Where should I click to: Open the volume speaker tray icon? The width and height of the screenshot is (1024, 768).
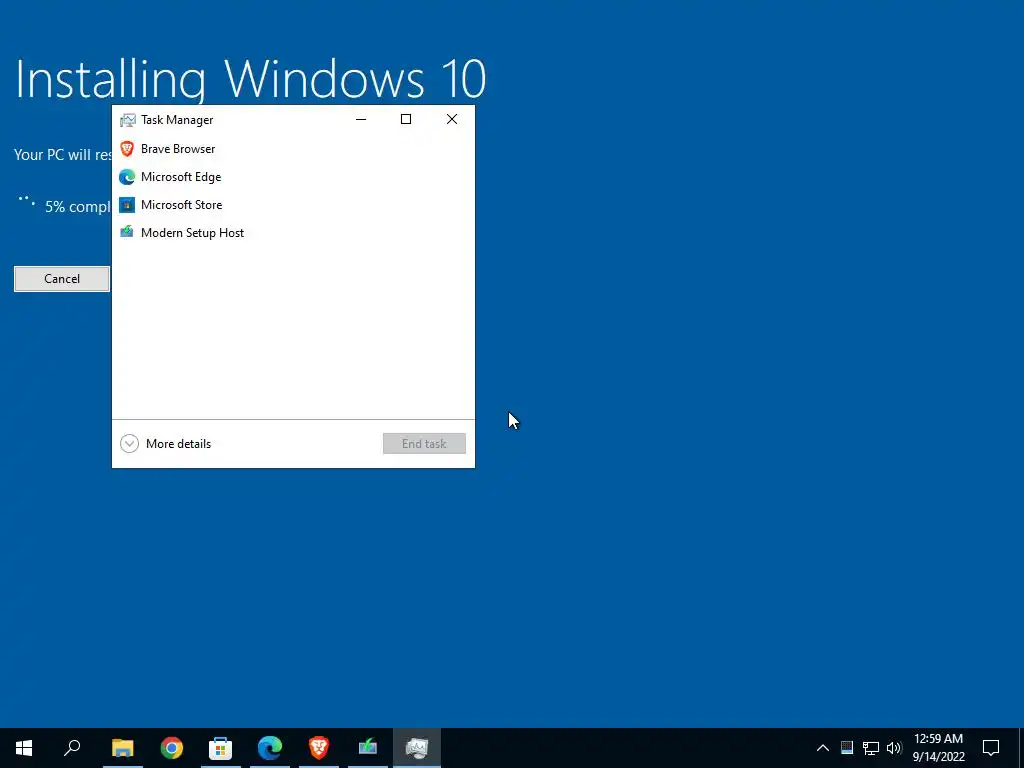[x=894, y=748]
